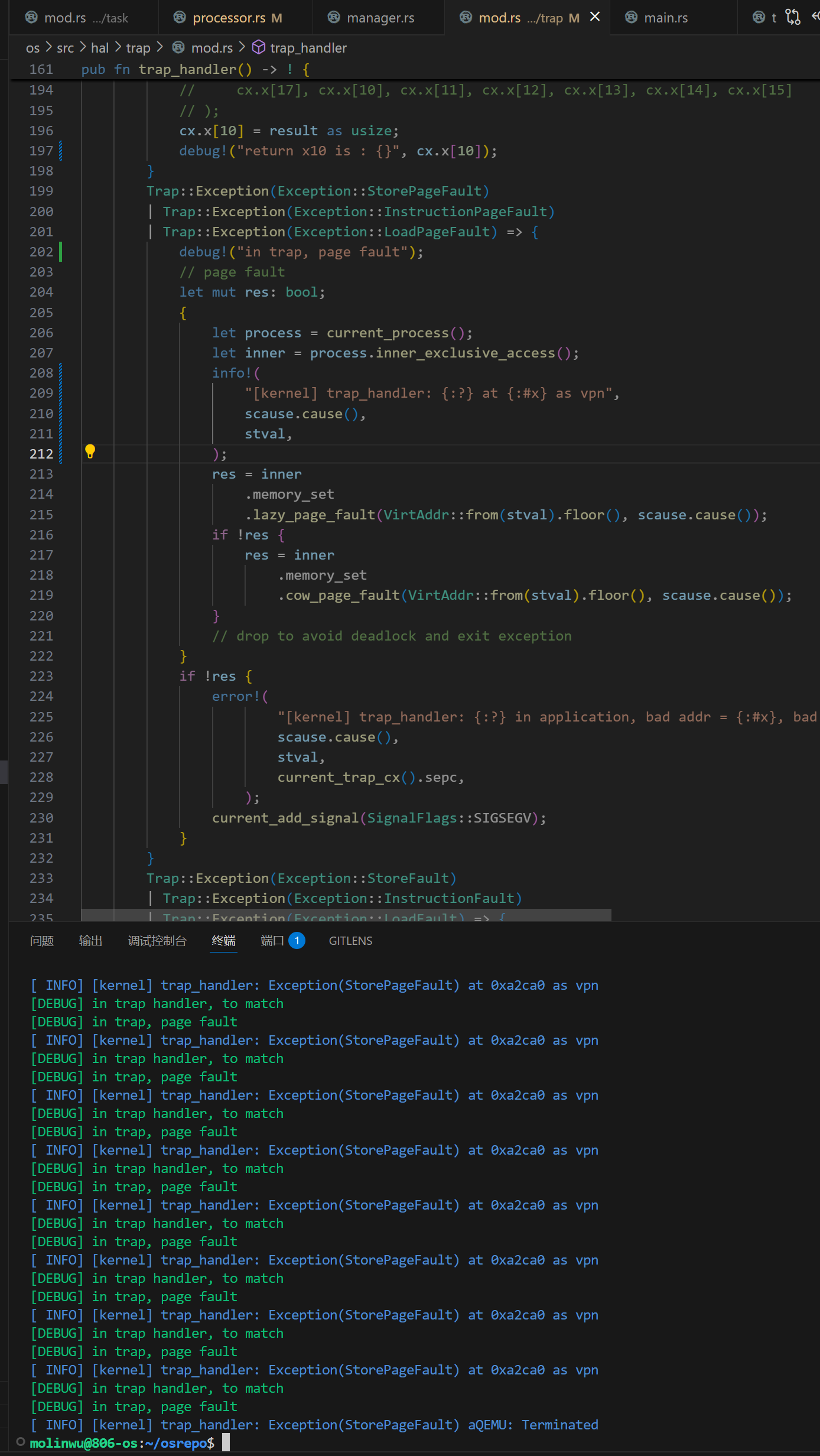Viewport: 820px width, 1456px height.
Task: Click the lightbulb code action icon
Action: coord(90,451)
